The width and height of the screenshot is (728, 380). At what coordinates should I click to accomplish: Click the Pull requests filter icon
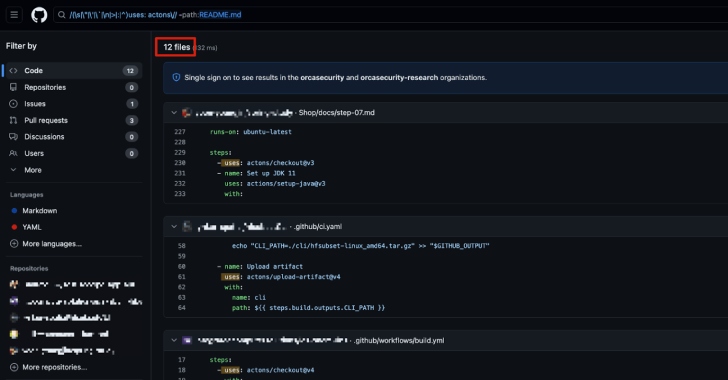[x=13, y=120]
